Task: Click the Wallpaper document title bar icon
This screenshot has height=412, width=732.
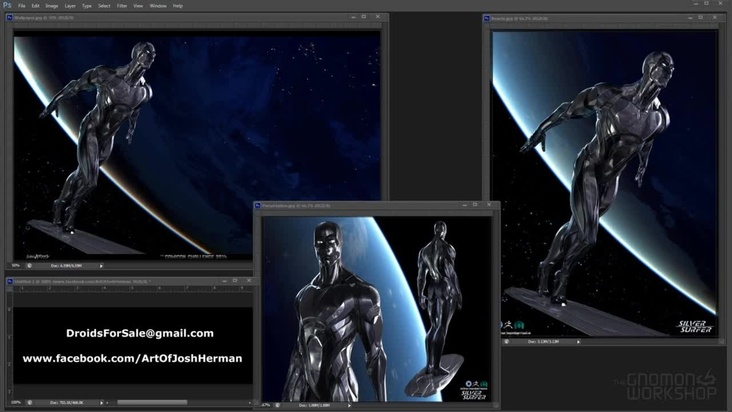Action: point(10,16)
